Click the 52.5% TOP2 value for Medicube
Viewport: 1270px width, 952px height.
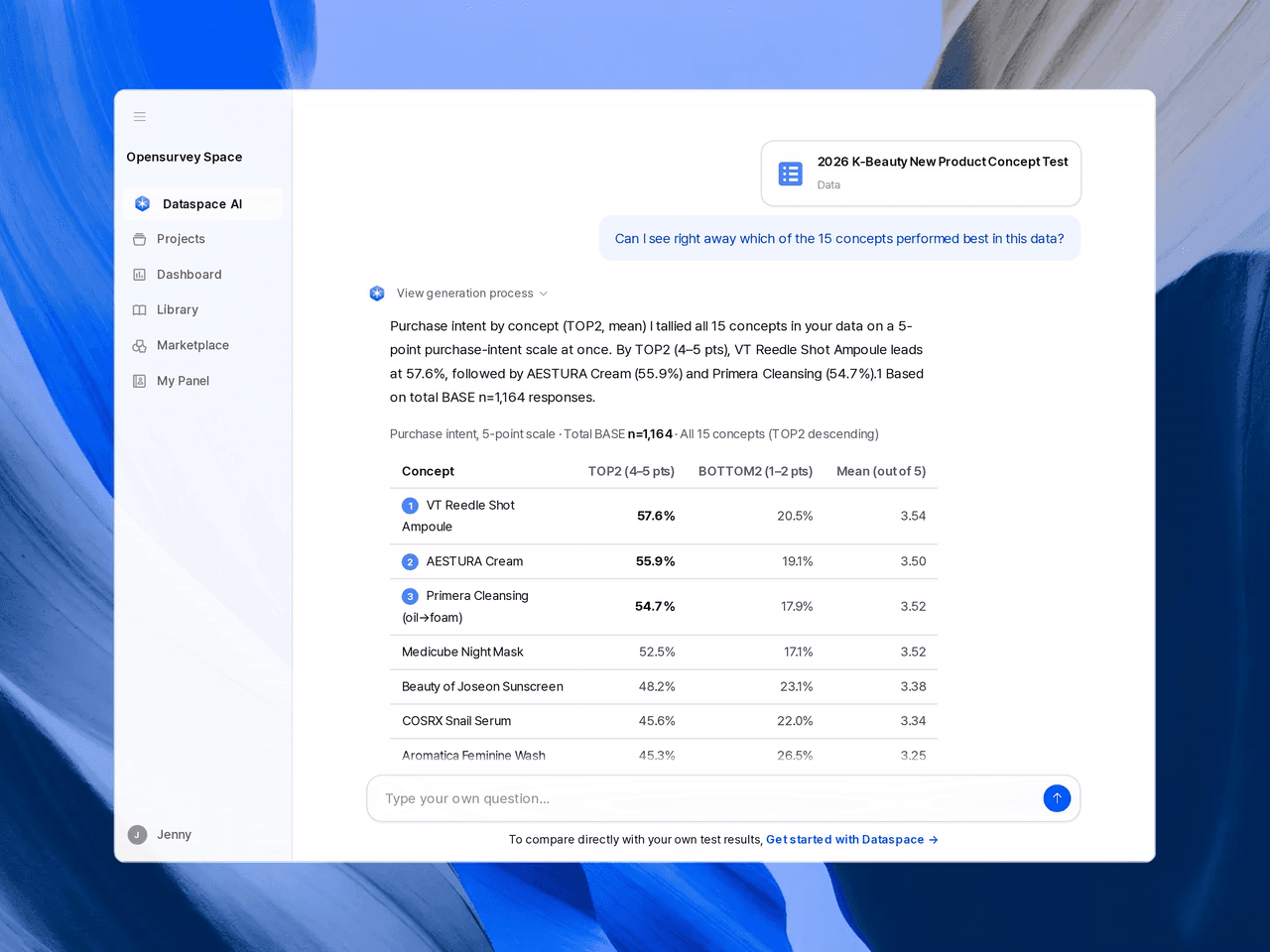point(657,652)
